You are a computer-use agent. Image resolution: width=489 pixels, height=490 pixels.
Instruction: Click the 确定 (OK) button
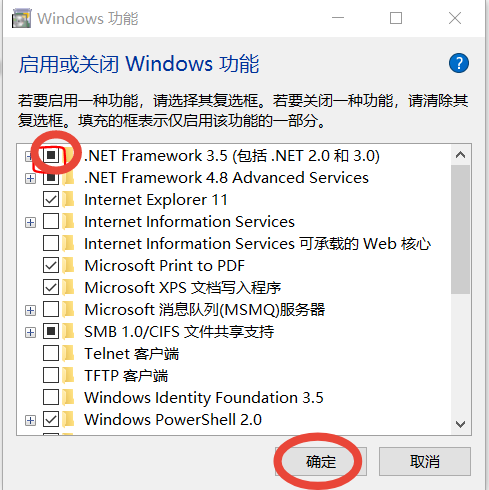click(321, 461)
